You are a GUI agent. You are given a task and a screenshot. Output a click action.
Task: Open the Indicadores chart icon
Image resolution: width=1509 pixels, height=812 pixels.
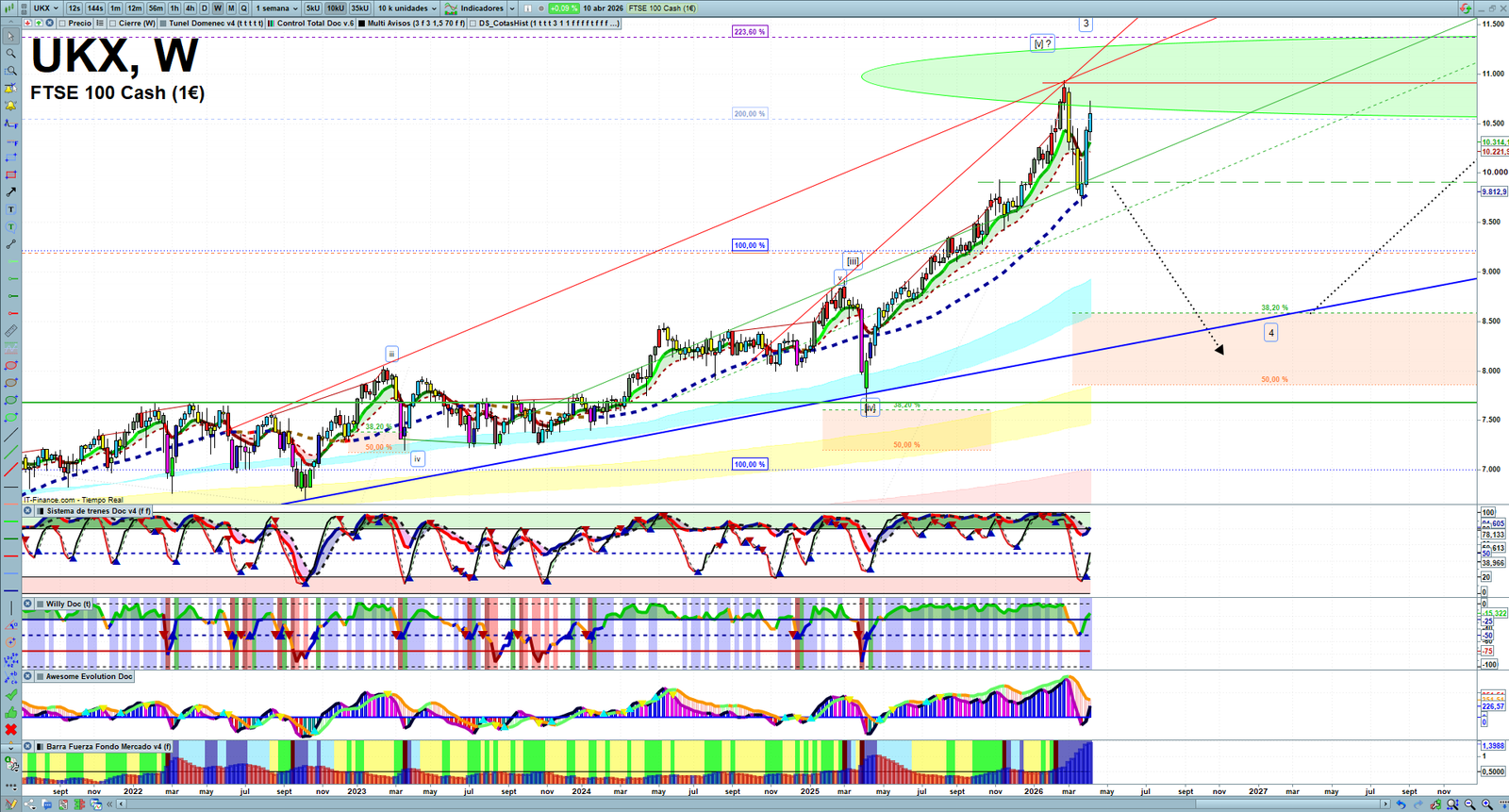pos(451,8)
